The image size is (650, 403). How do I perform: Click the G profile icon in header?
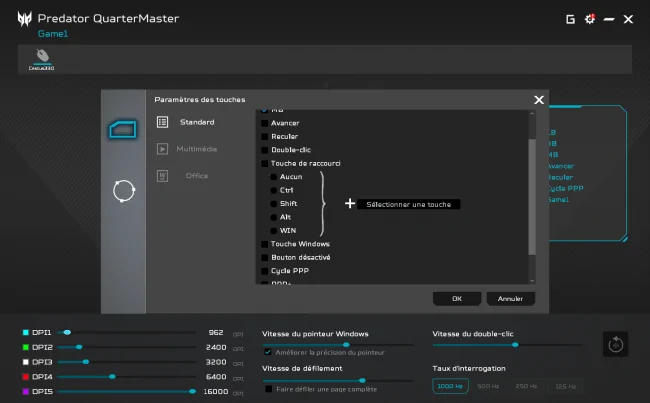[570, 19]
